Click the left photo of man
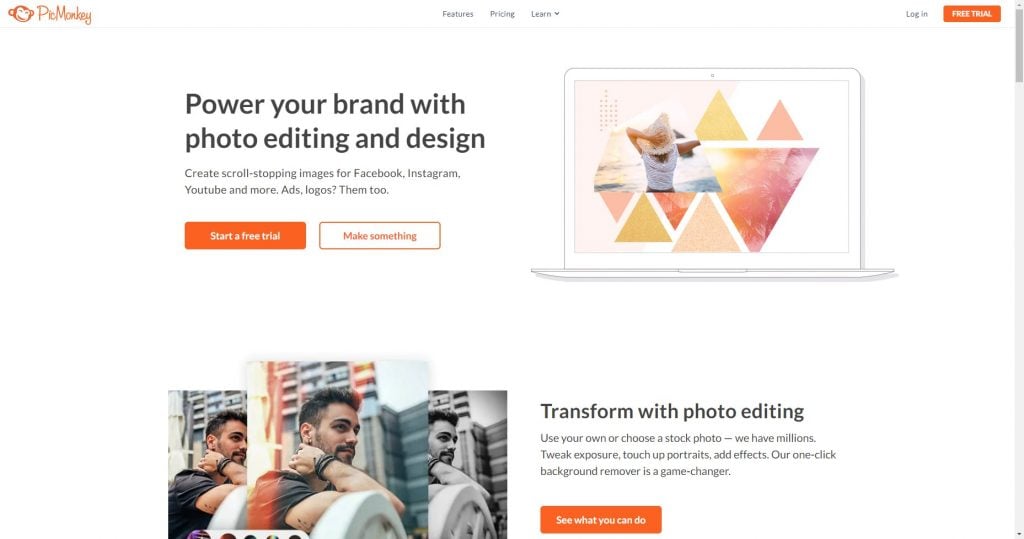 208,465
